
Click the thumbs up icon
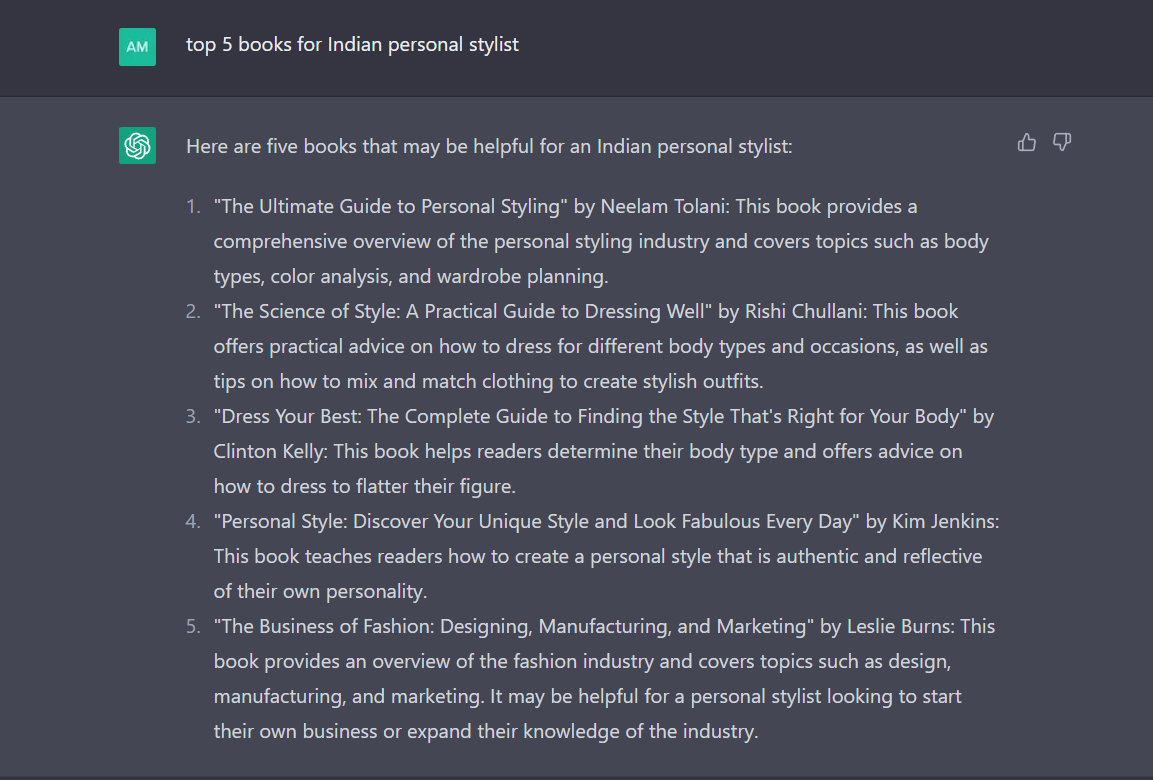click(x=1027, y=142)
